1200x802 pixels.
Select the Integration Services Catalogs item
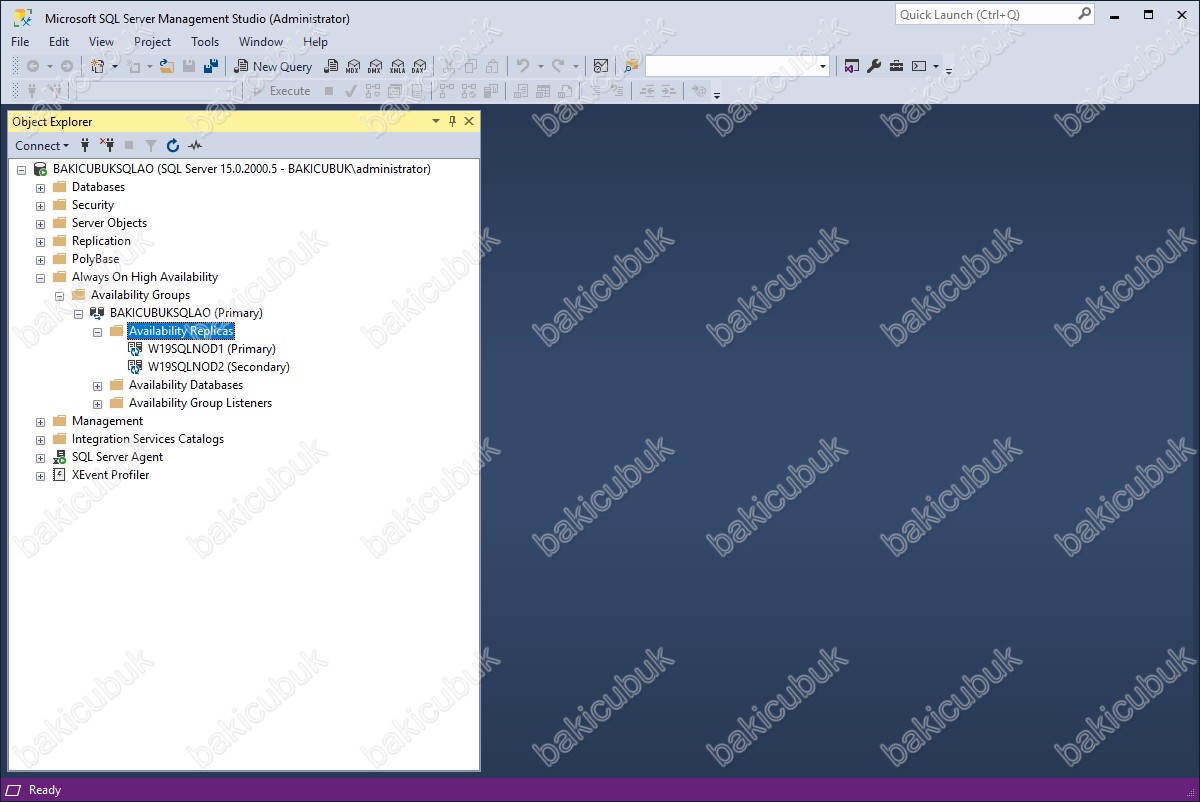(x=147, y=439)
